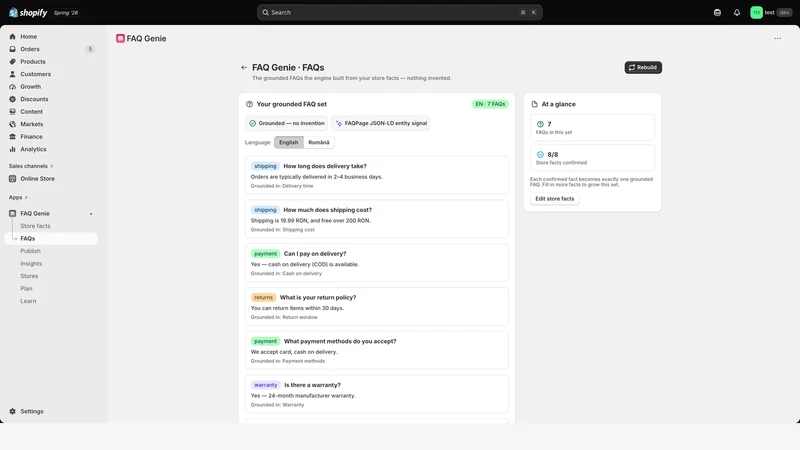800x450 pixels.
Task: Click Grounded in: Delivery time text
Action: (x=282, y=186)
